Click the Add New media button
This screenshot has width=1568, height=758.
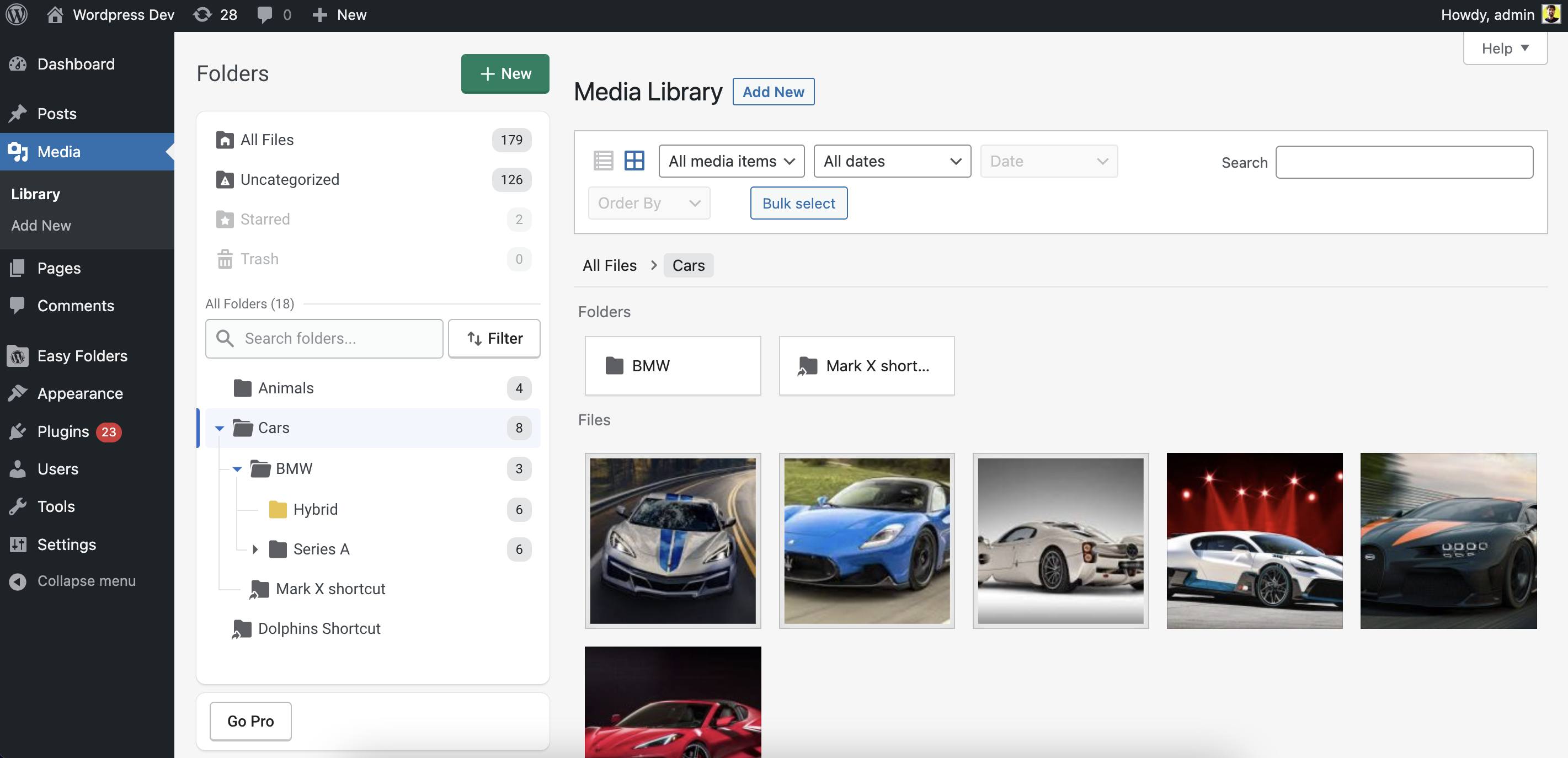[x=774, y=92]
